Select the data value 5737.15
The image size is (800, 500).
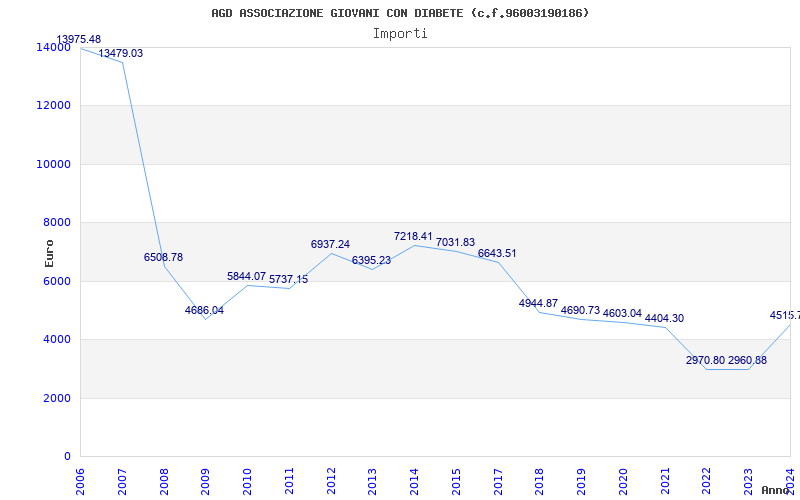pos(289,280)
